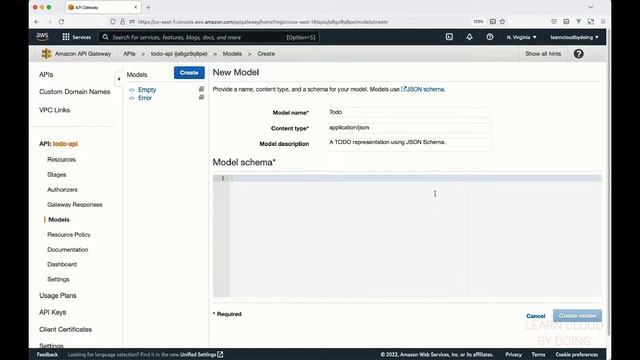
Task: Open Gateway Responses in the sidebar
Action: (x=75, y=205)
